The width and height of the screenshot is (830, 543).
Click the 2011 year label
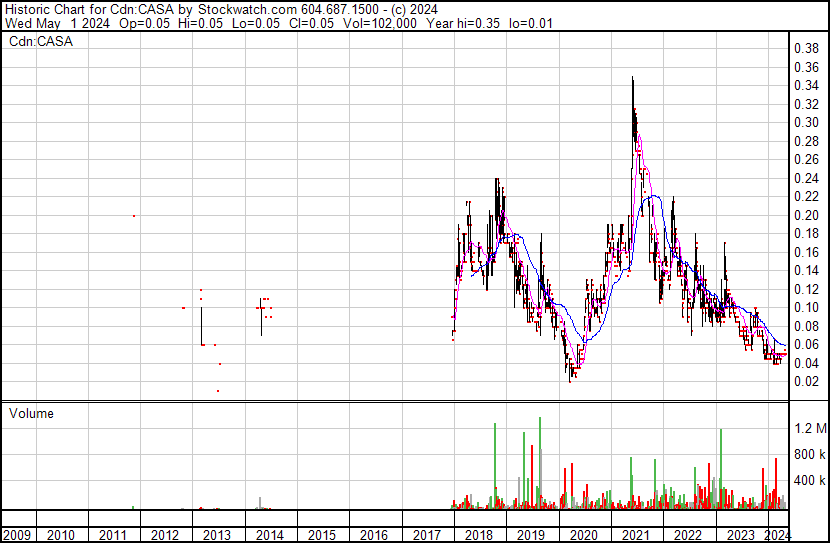tap(113, 535)
